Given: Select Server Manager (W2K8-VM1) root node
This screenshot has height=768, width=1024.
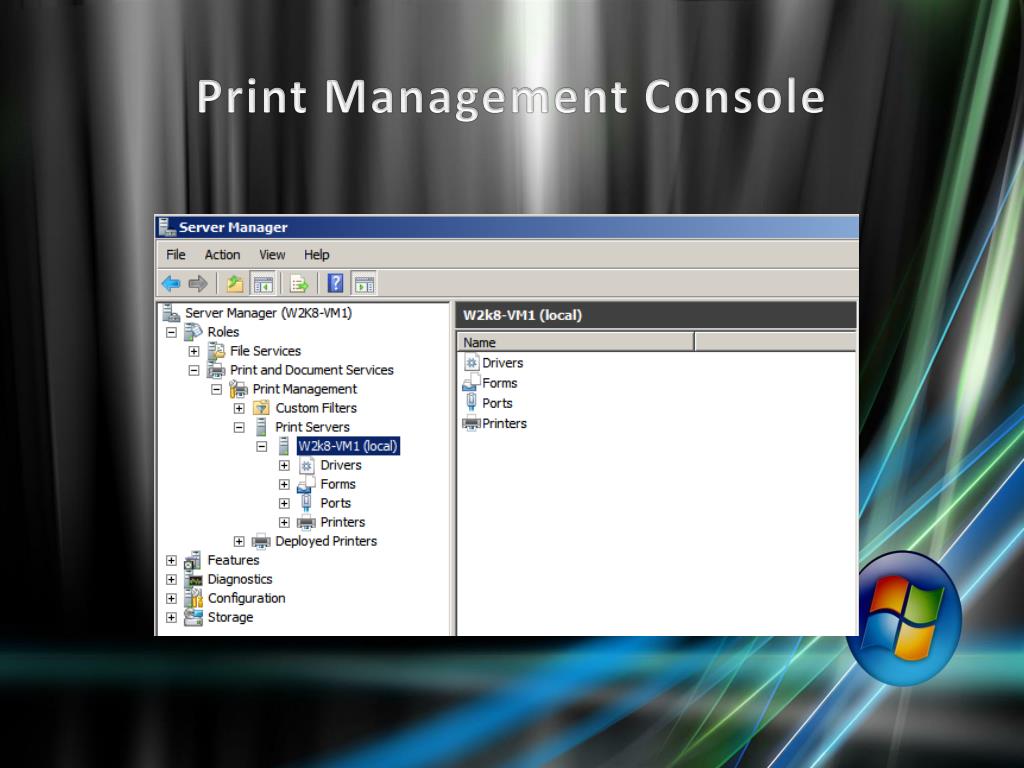Looking at the screenshot, I should pyautogui.click(x=268, y=313).
